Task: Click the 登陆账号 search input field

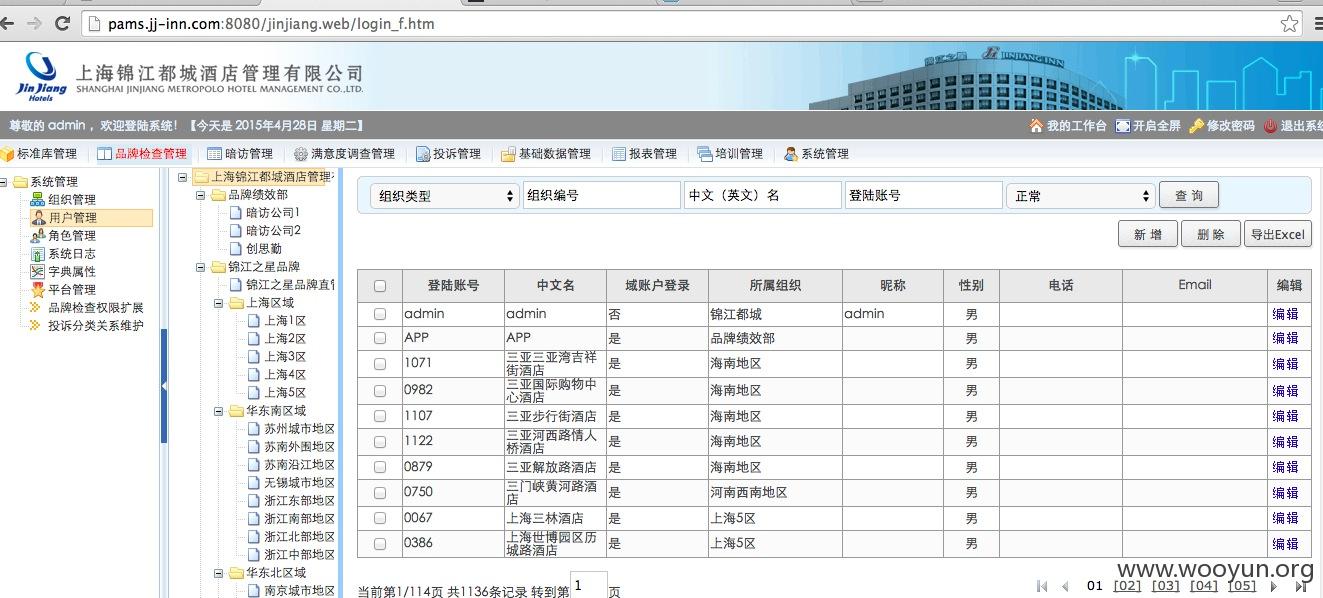Action: click(923, 196)
